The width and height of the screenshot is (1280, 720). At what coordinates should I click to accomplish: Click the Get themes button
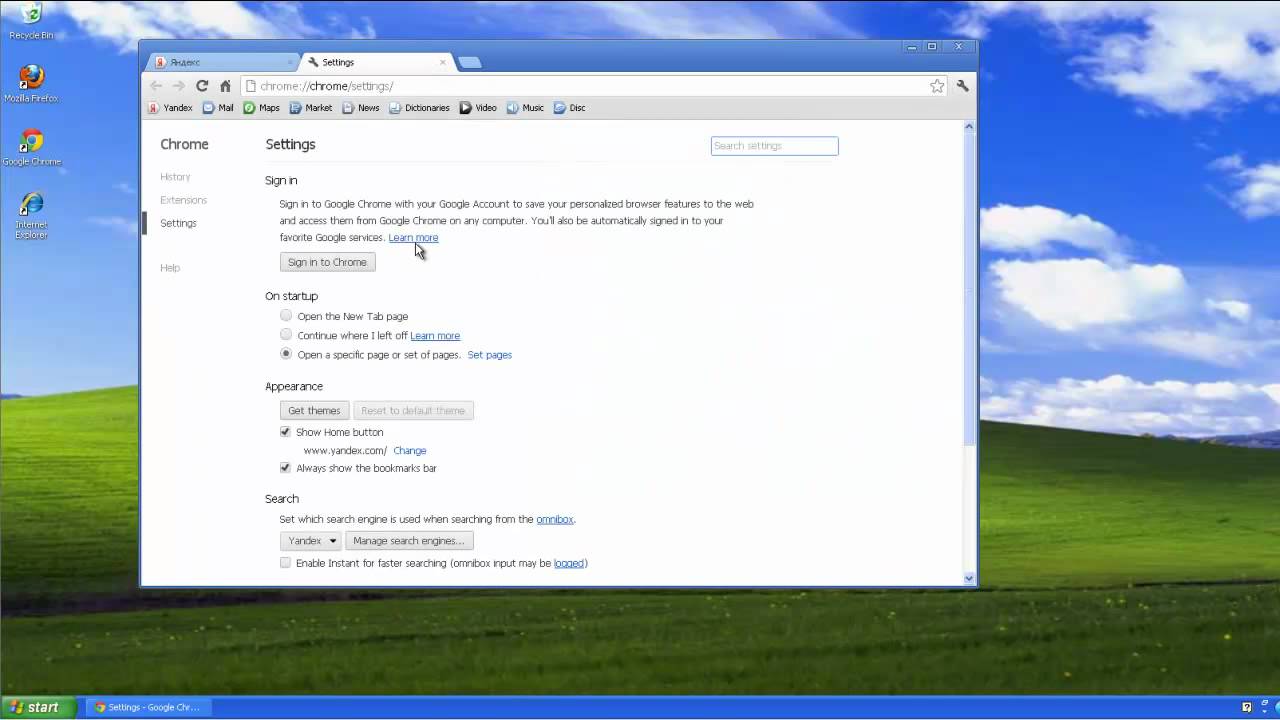coord(314,411)
